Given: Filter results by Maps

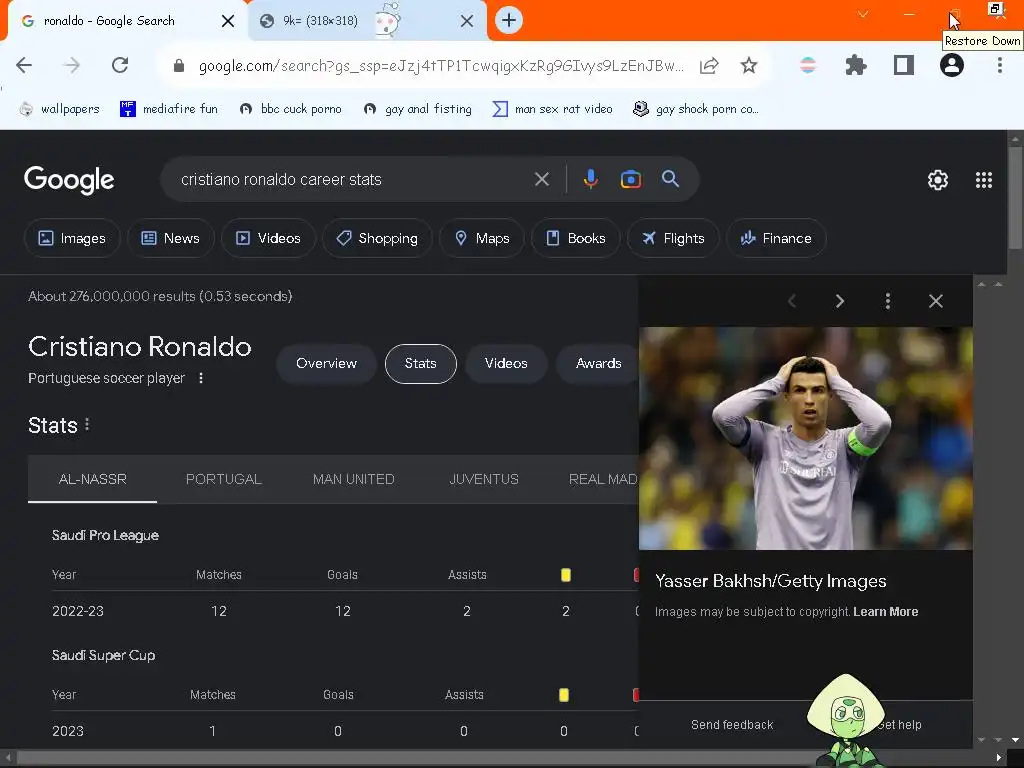Looking at the screenshot, I should point(481,238).
